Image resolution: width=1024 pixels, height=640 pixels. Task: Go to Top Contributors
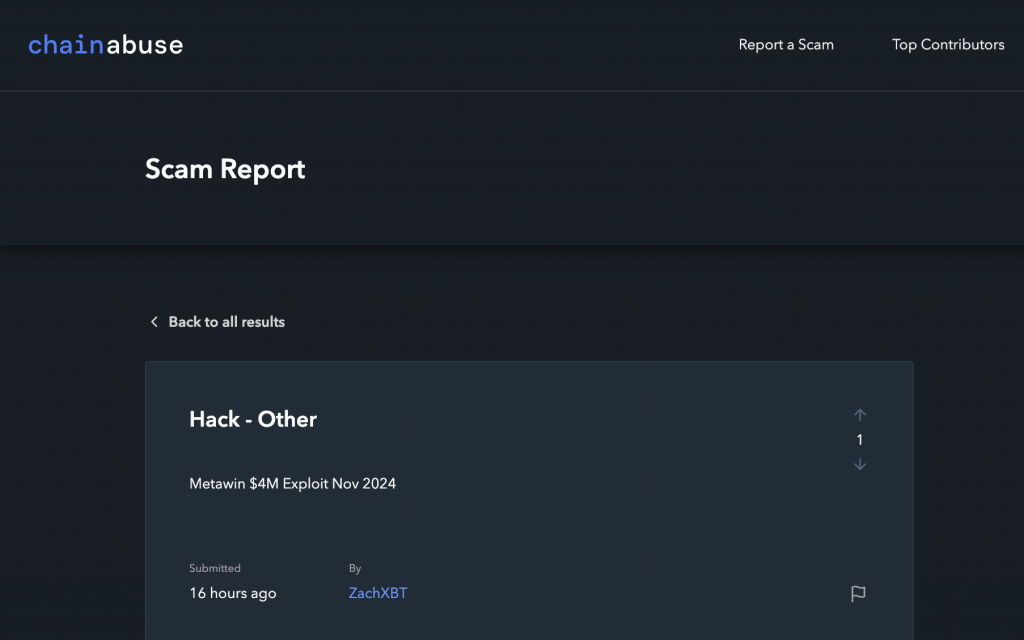coord(948,45)
